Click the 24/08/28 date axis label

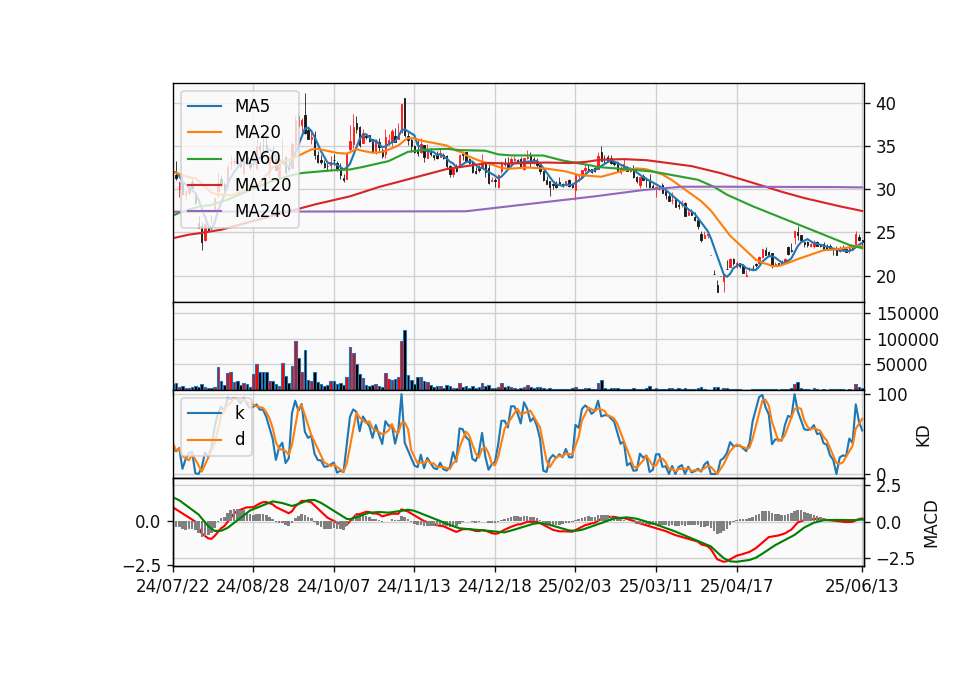pyautogui.click(x=253, y=586)
